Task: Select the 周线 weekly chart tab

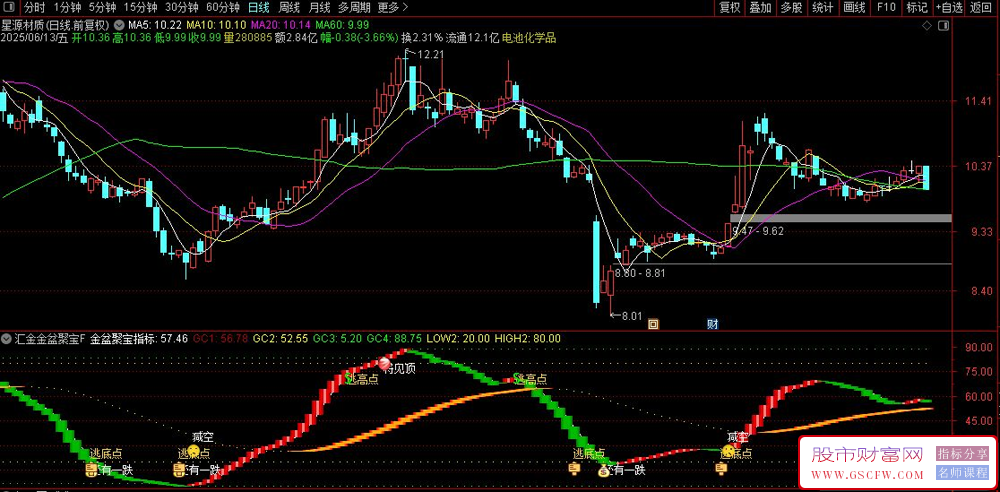Action: click(290, 8)
